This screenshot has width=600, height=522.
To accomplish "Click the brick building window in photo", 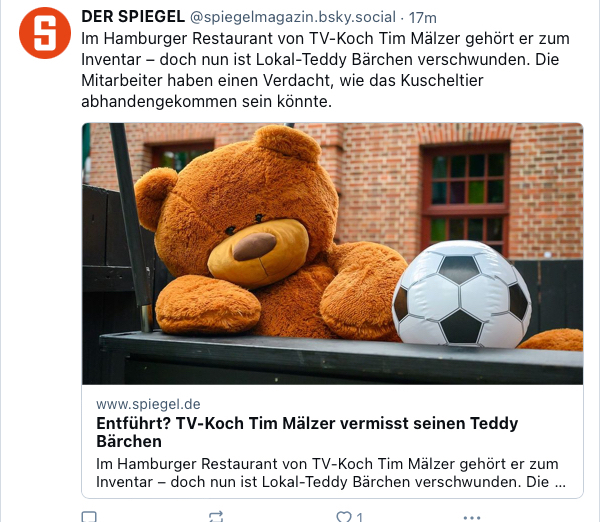I will (x=465, y=199).
